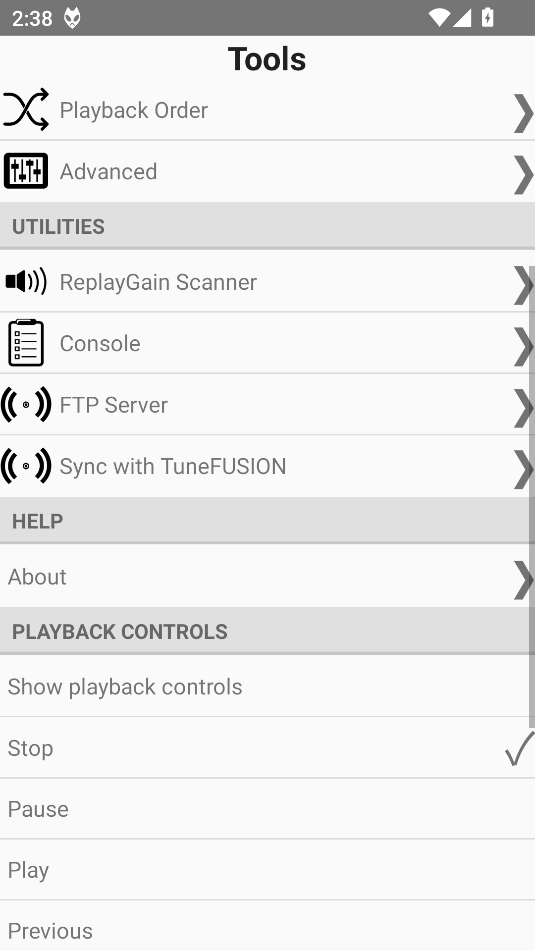Tap the cat-face notification icon in status bar

(x=72, y=18)
